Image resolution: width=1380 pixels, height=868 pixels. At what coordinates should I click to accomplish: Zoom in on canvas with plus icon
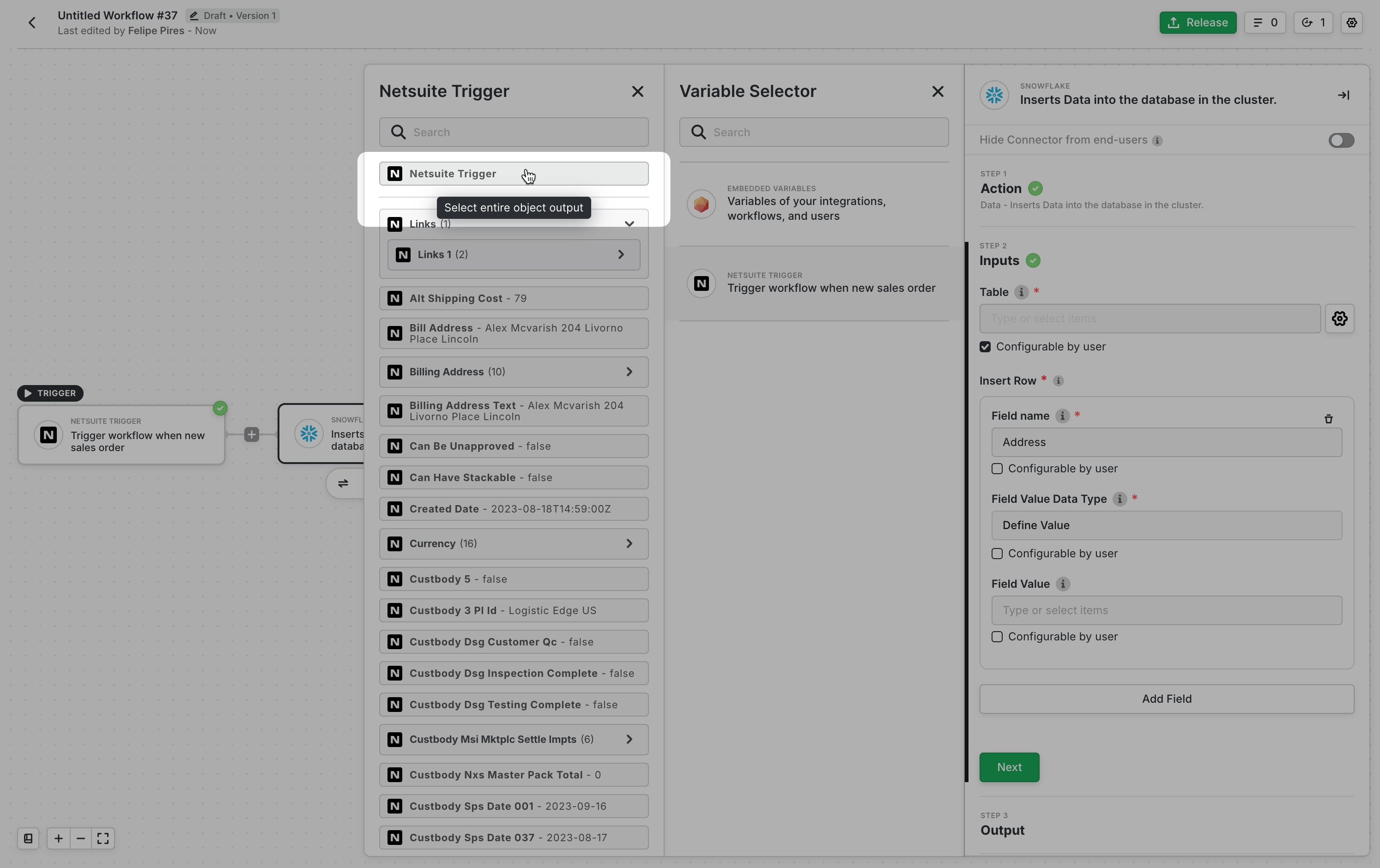point(59,838)
